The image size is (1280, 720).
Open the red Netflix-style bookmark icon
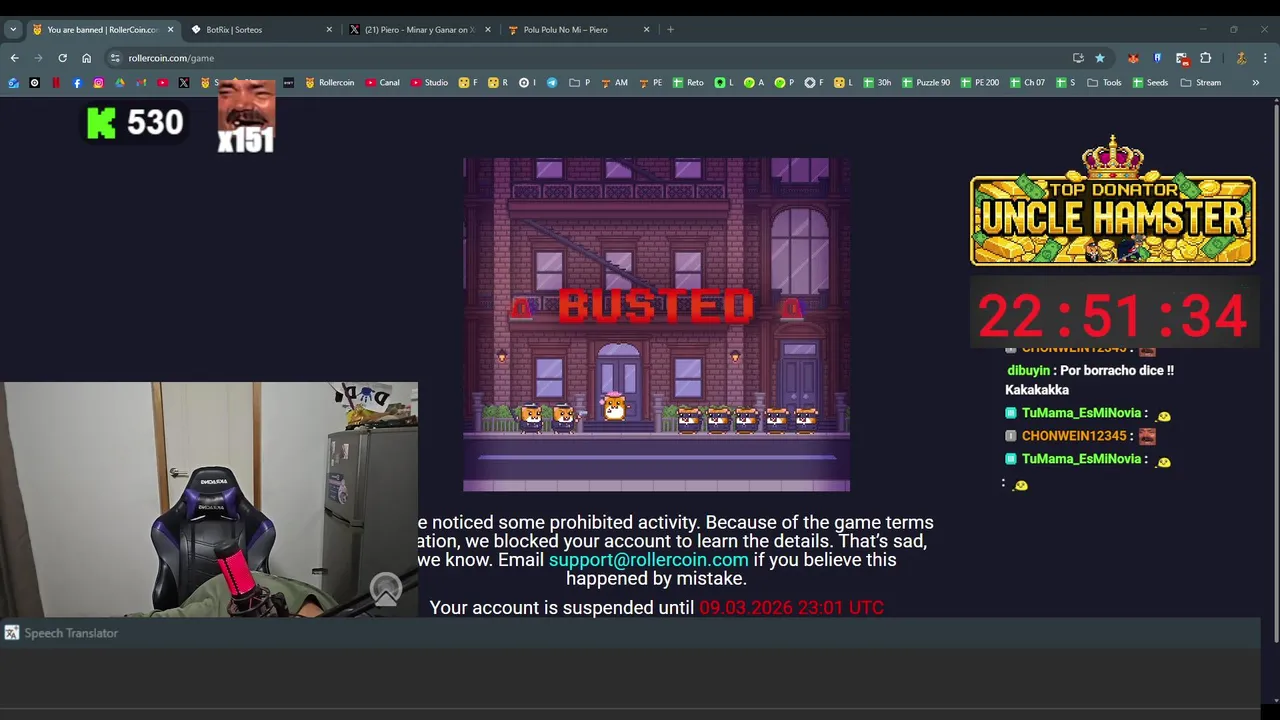(56, 83)
